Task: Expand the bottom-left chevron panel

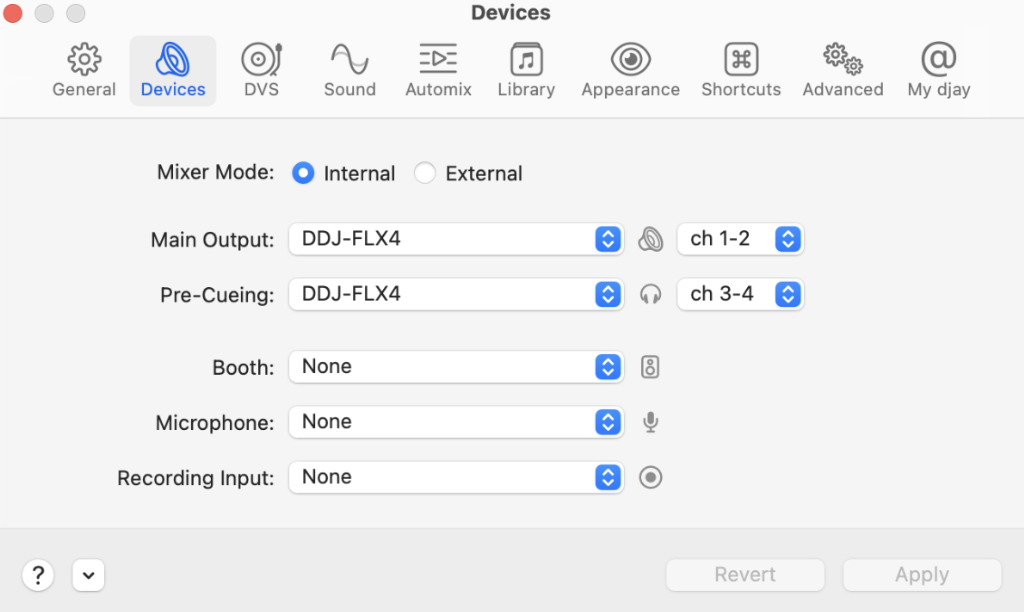Action: tap(88, 575)
